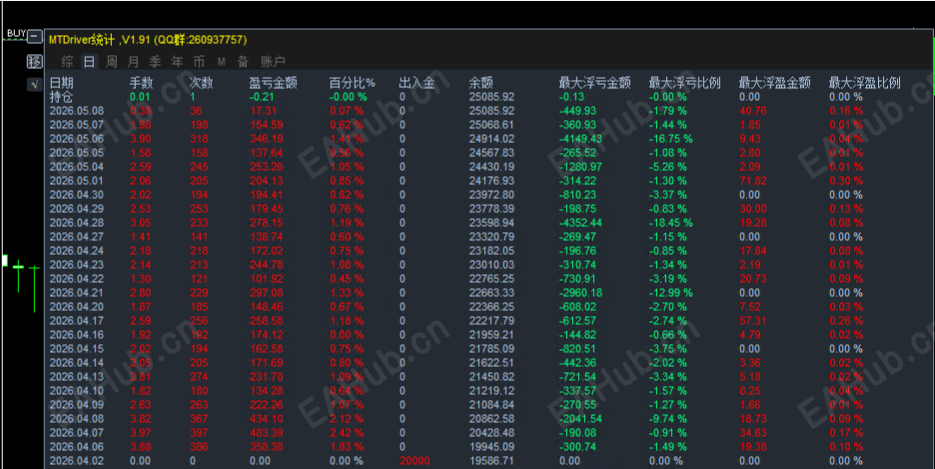Image resolution: width=935 pixels, height=469 pixels.
Task: Click the balance value 25068.61
Action: (491, 125)
